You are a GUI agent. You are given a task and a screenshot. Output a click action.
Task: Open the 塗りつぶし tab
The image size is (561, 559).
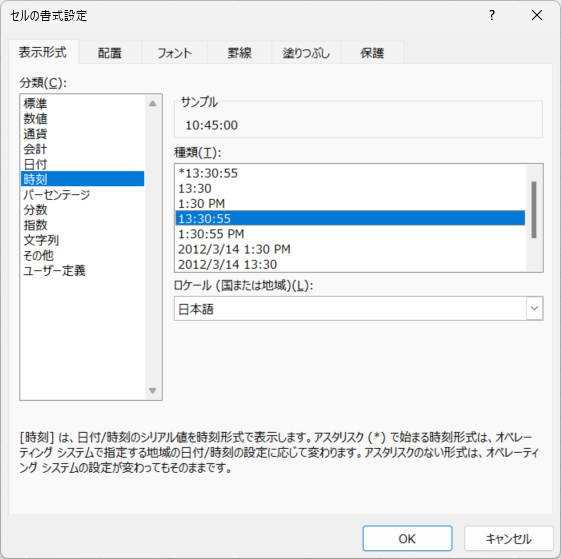(306, 53)
